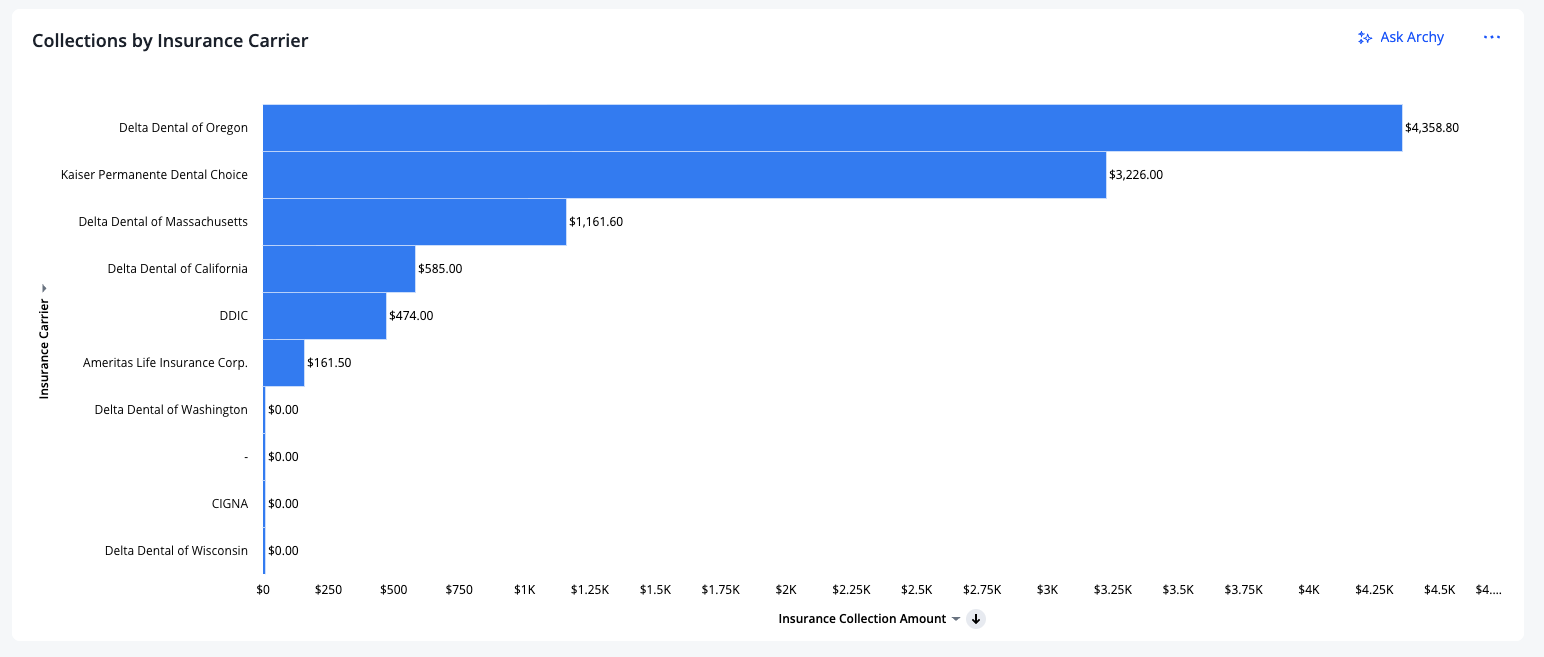
Task: Click the $3,226.00 value label
Action: point(1136,175)
